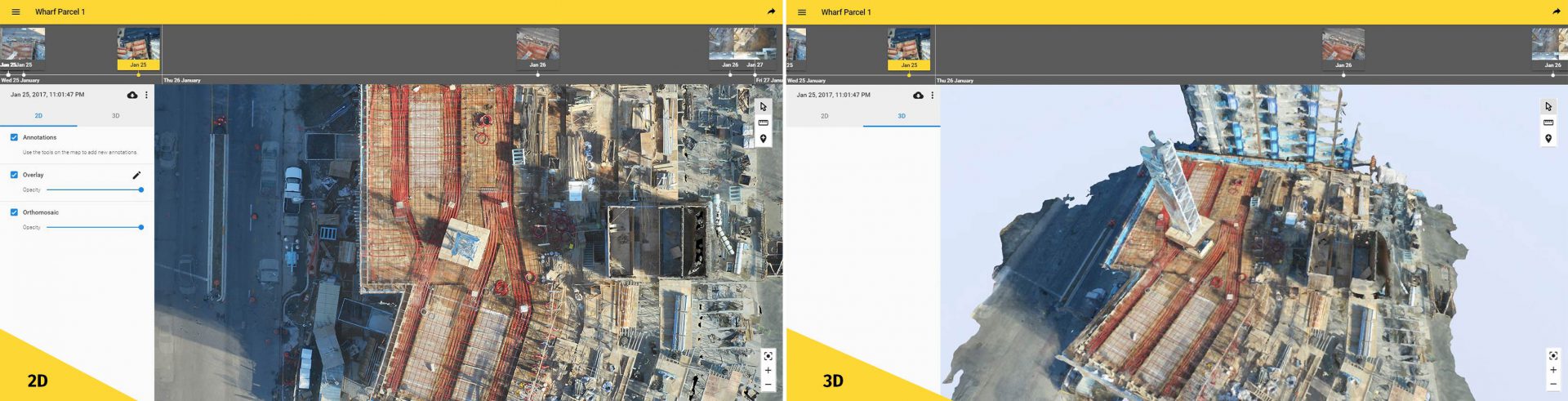
Task: Open hamburger menu in the 2D view header
Action: 16,12
